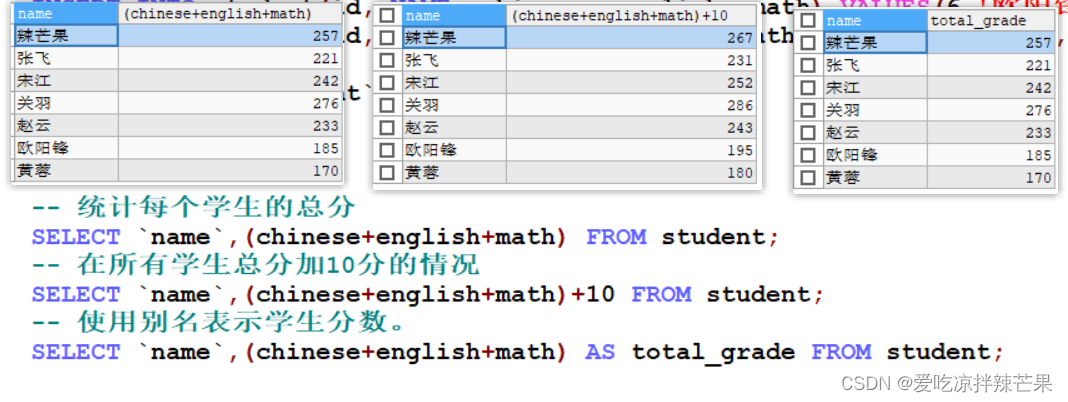Check 辣芒果 row box in +10 result table
Viewport: 1068px width, 402px height.
(x=388, y=38)
